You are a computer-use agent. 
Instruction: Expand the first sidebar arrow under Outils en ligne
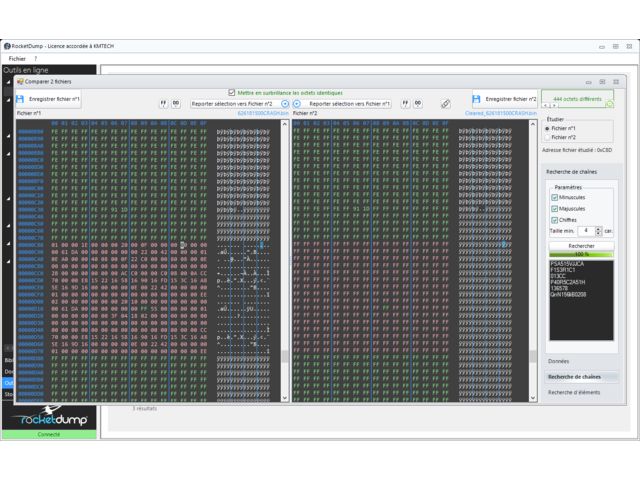tap(8, 82)
